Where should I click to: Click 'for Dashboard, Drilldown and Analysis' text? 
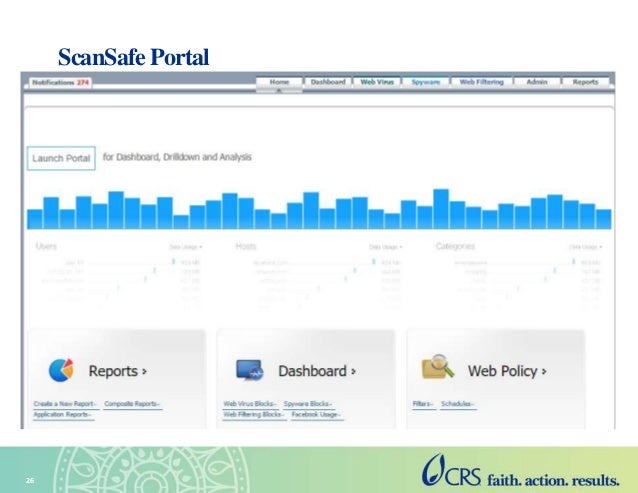pyautogui.click(x=177, y=157)
